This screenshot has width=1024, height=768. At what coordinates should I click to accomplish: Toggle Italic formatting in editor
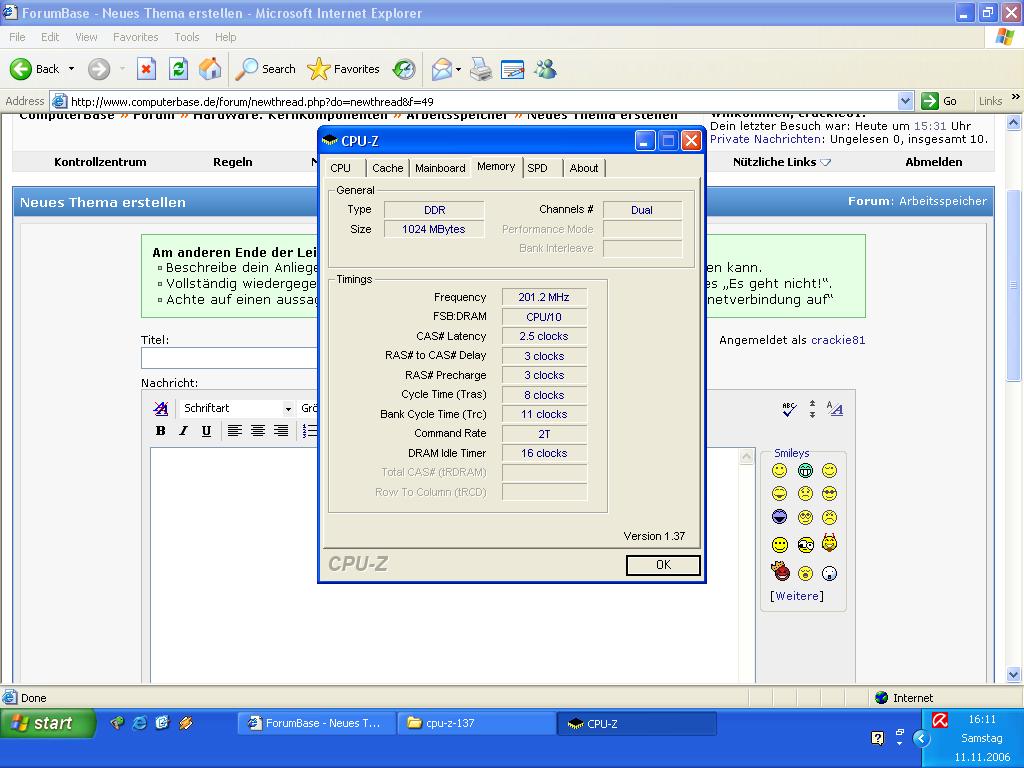pos(184,430)
